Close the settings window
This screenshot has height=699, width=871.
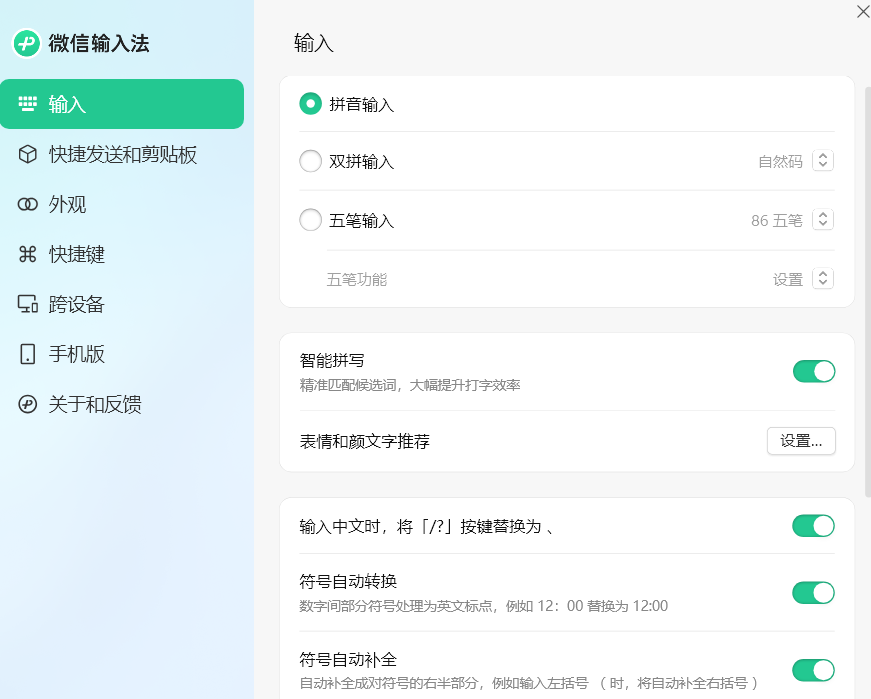tap(863, 11)
